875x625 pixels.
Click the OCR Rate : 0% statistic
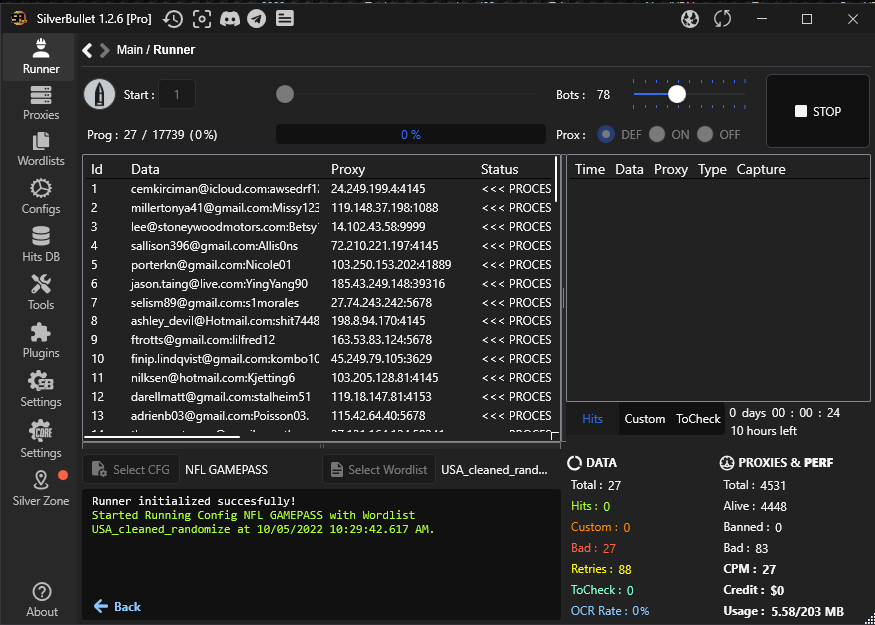click(x=610, y=611)
